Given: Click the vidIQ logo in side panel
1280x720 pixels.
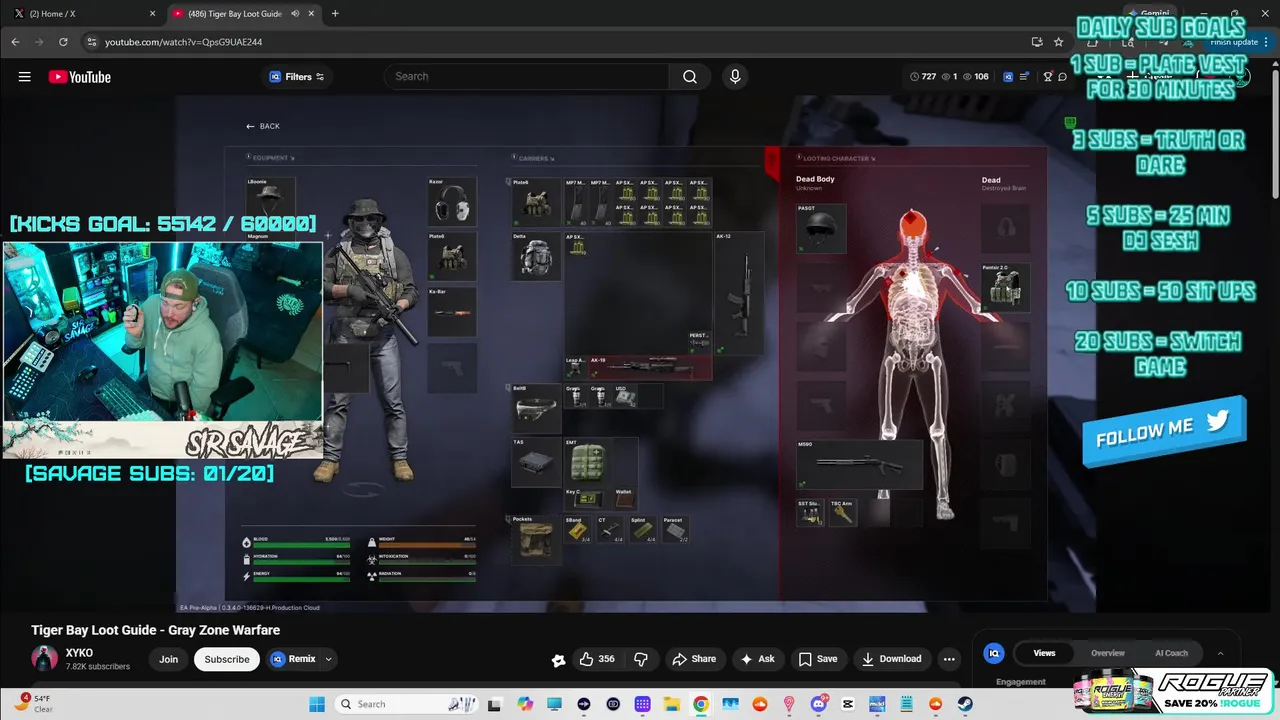Looking at the screenshot, I should (994, 653).
